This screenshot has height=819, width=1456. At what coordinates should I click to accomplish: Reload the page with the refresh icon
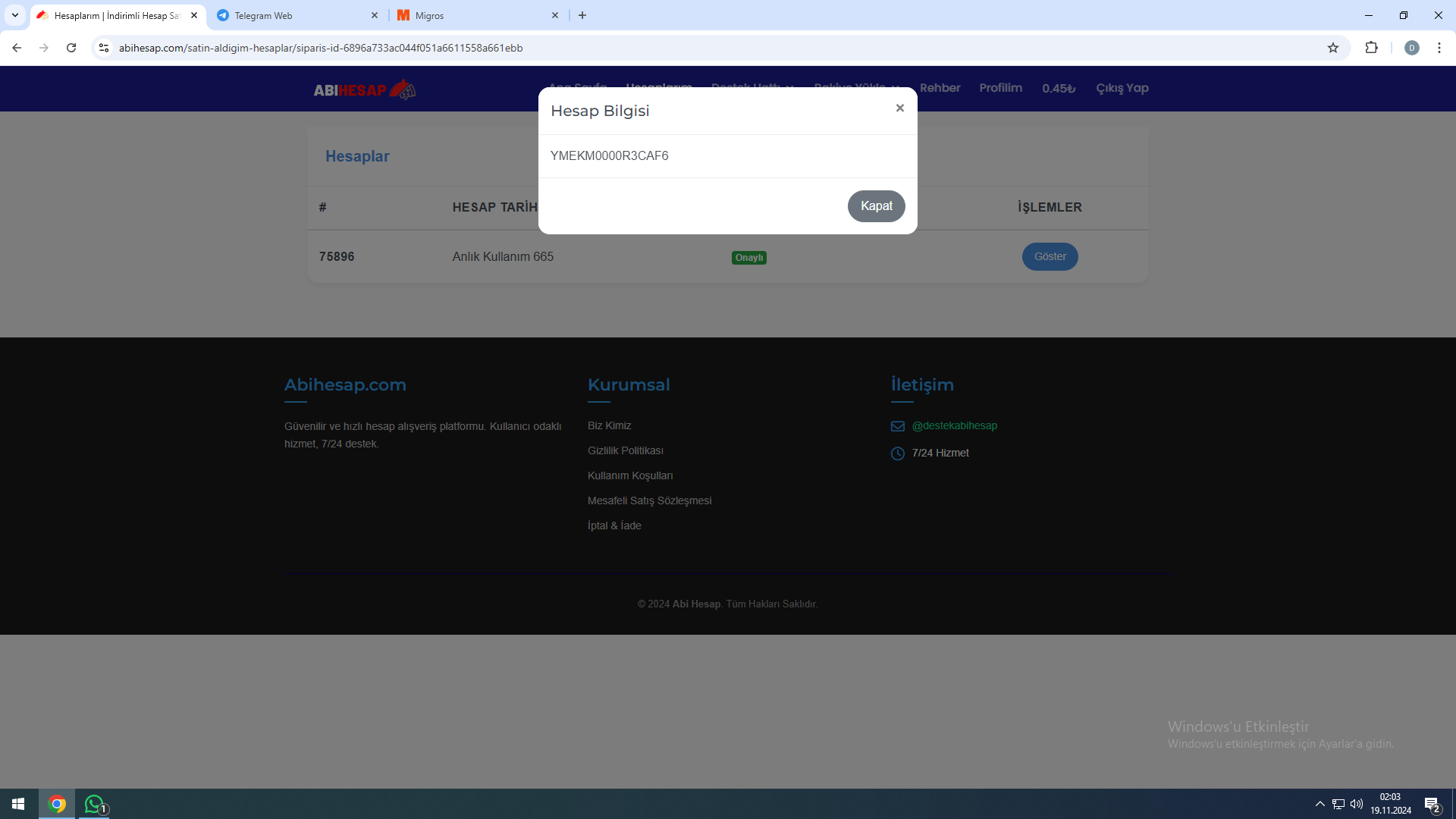pos(71,48)
